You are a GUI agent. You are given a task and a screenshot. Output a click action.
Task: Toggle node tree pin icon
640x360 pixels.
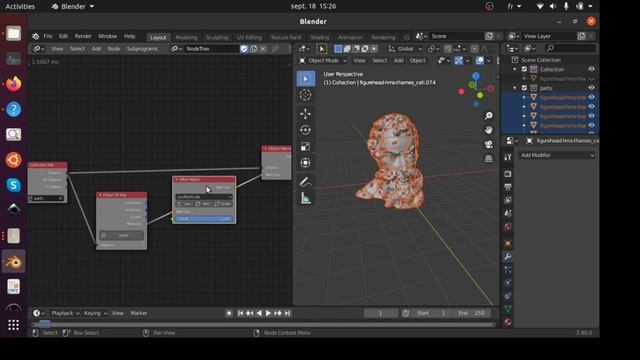click(276, 49)
